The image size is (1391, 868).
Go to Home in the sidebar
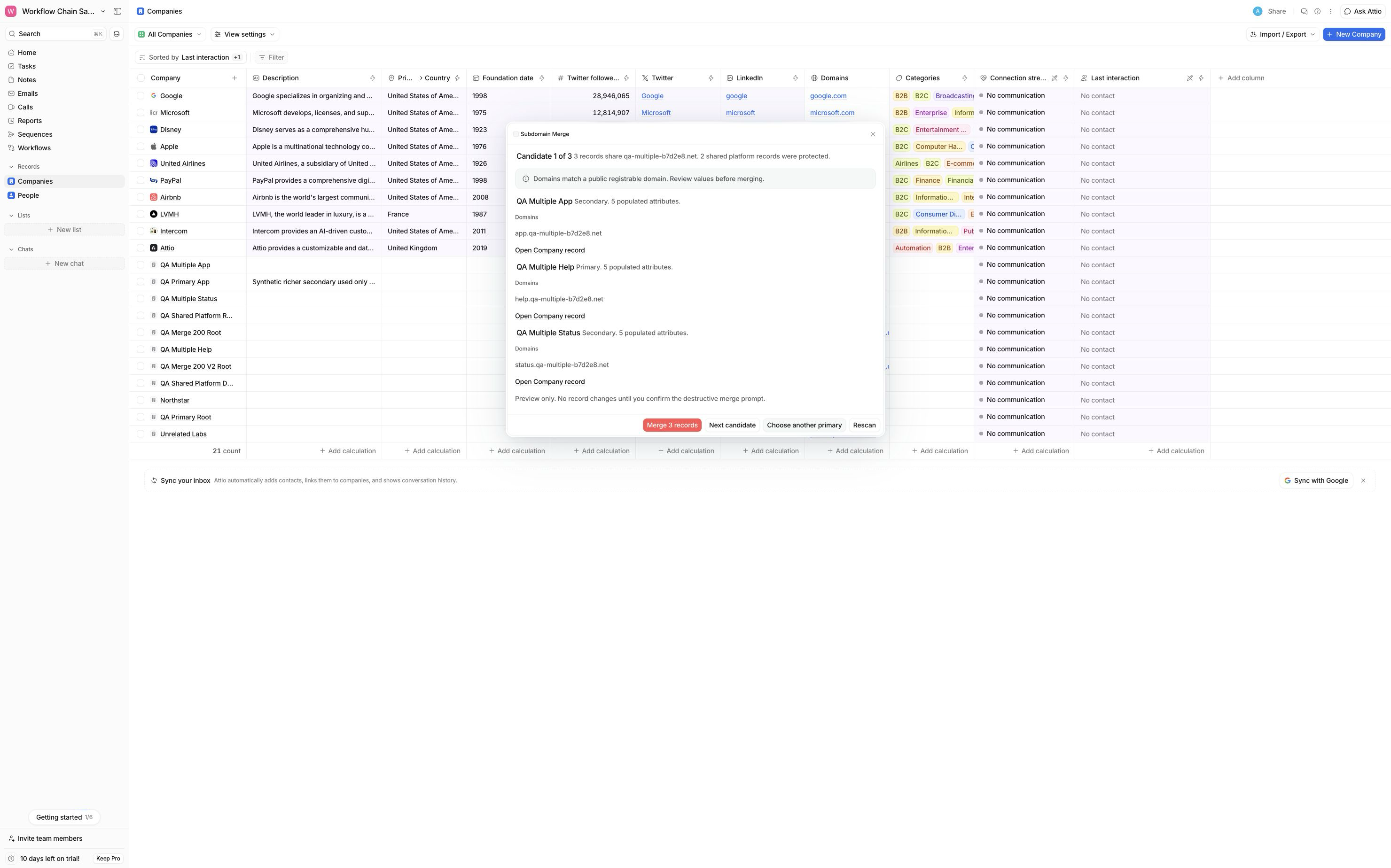click(64, 53)
